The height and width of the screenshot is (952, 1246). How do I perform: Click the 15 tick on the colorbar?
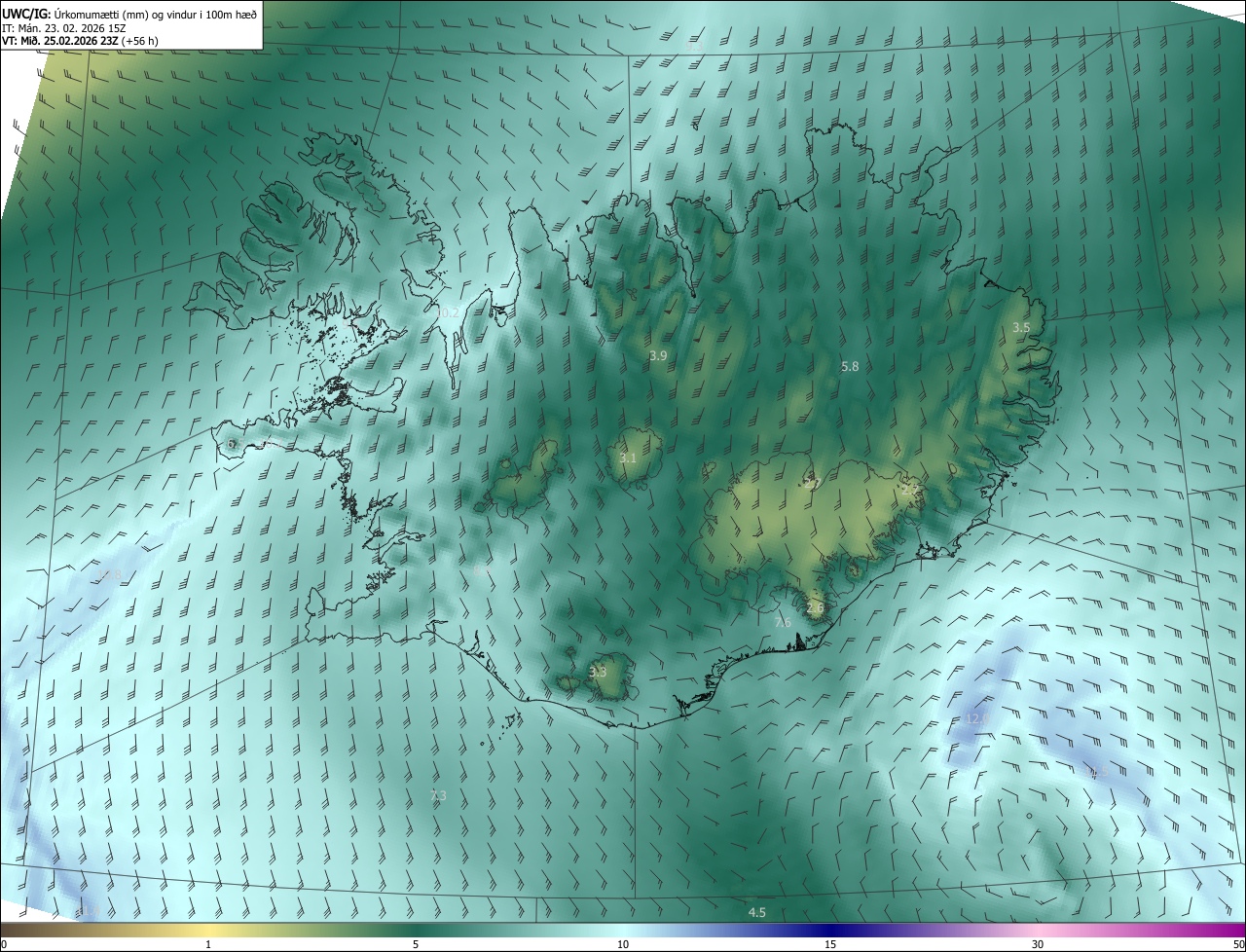(830, 944)
